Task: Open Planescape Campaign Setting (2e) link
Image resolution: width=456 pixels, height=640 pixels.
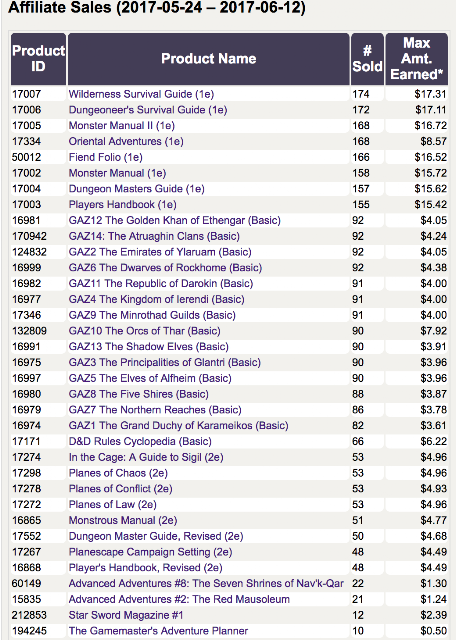Action: [x=150, y=552]
